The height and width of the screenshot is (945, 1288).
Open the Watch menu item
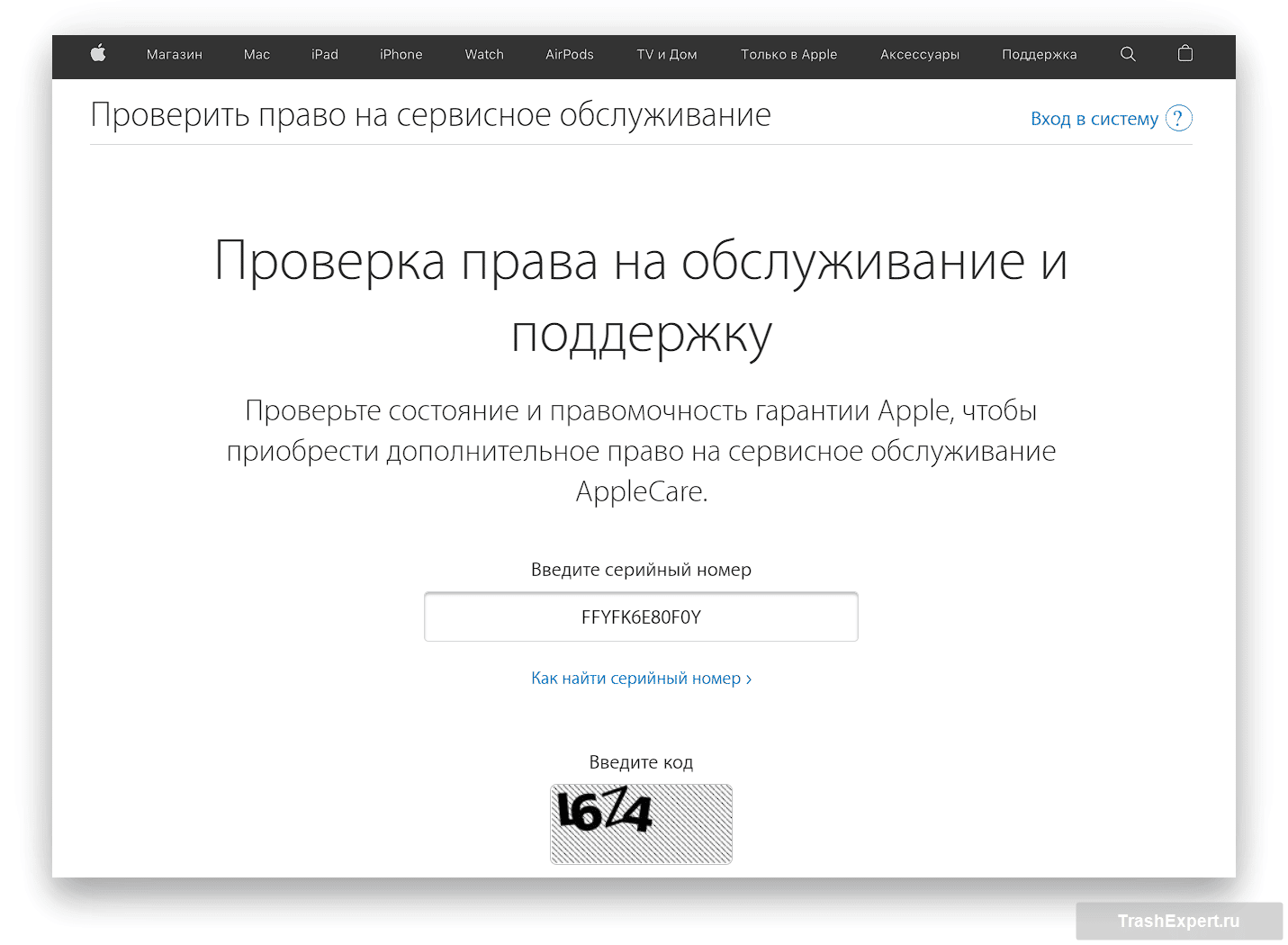pos(484,55)
